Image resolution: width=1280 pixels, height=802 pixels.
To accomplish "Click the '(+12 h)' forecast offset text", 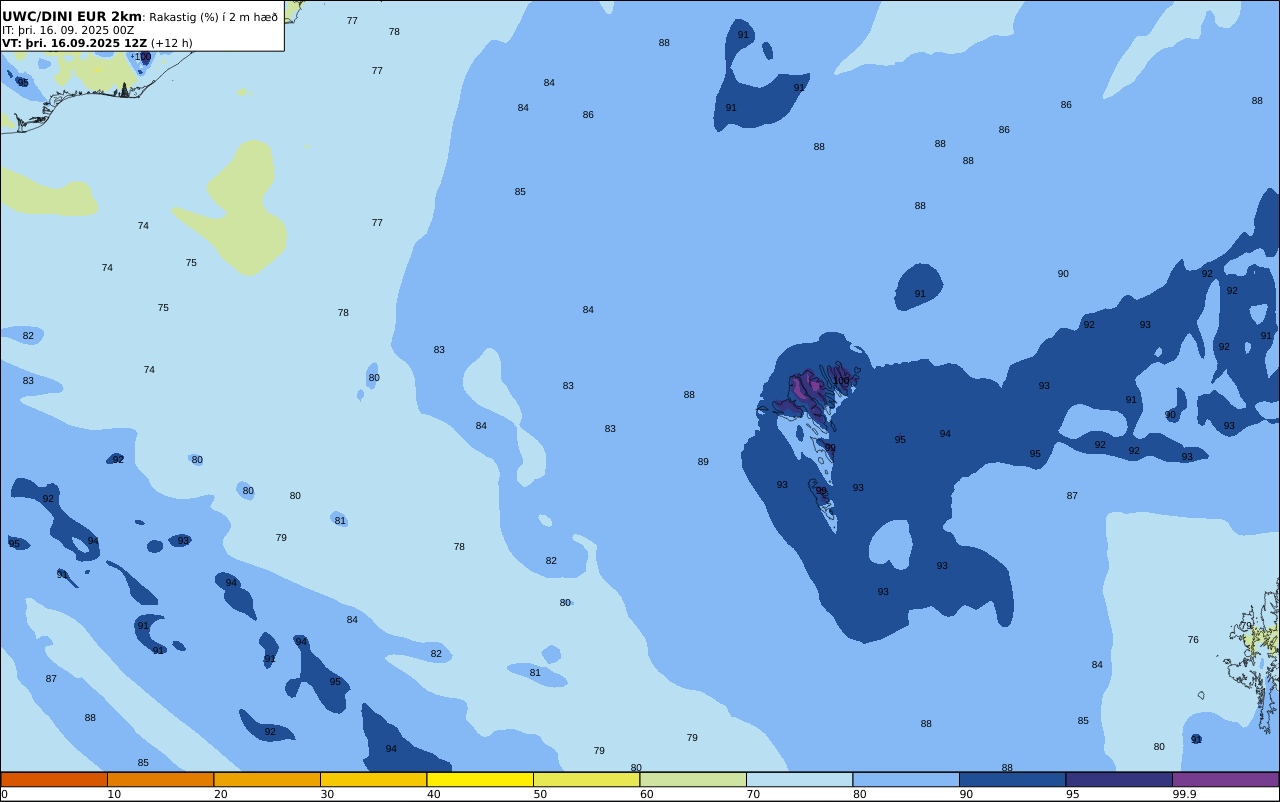I will click(171, 43).
